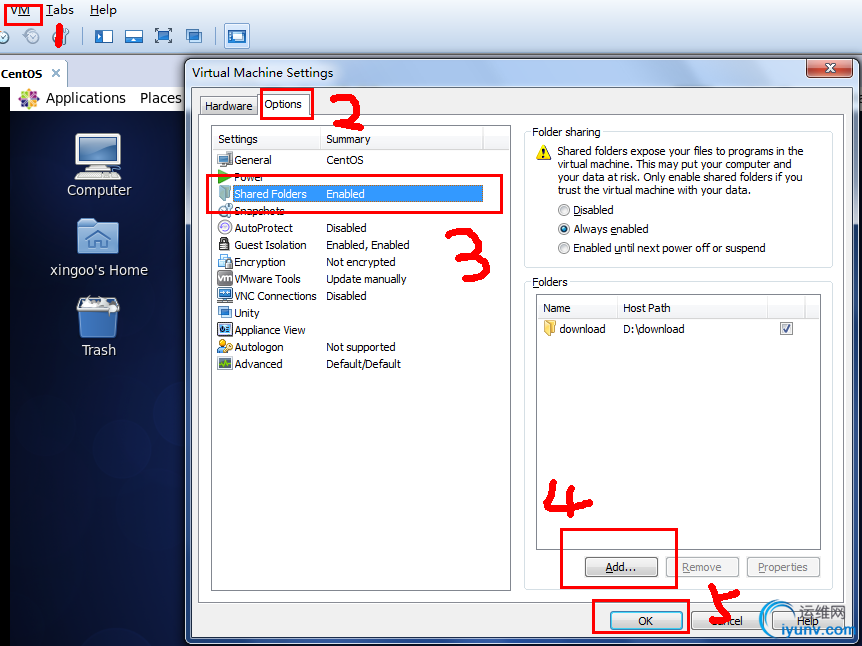Click the Encryption icon

[225, 262]
